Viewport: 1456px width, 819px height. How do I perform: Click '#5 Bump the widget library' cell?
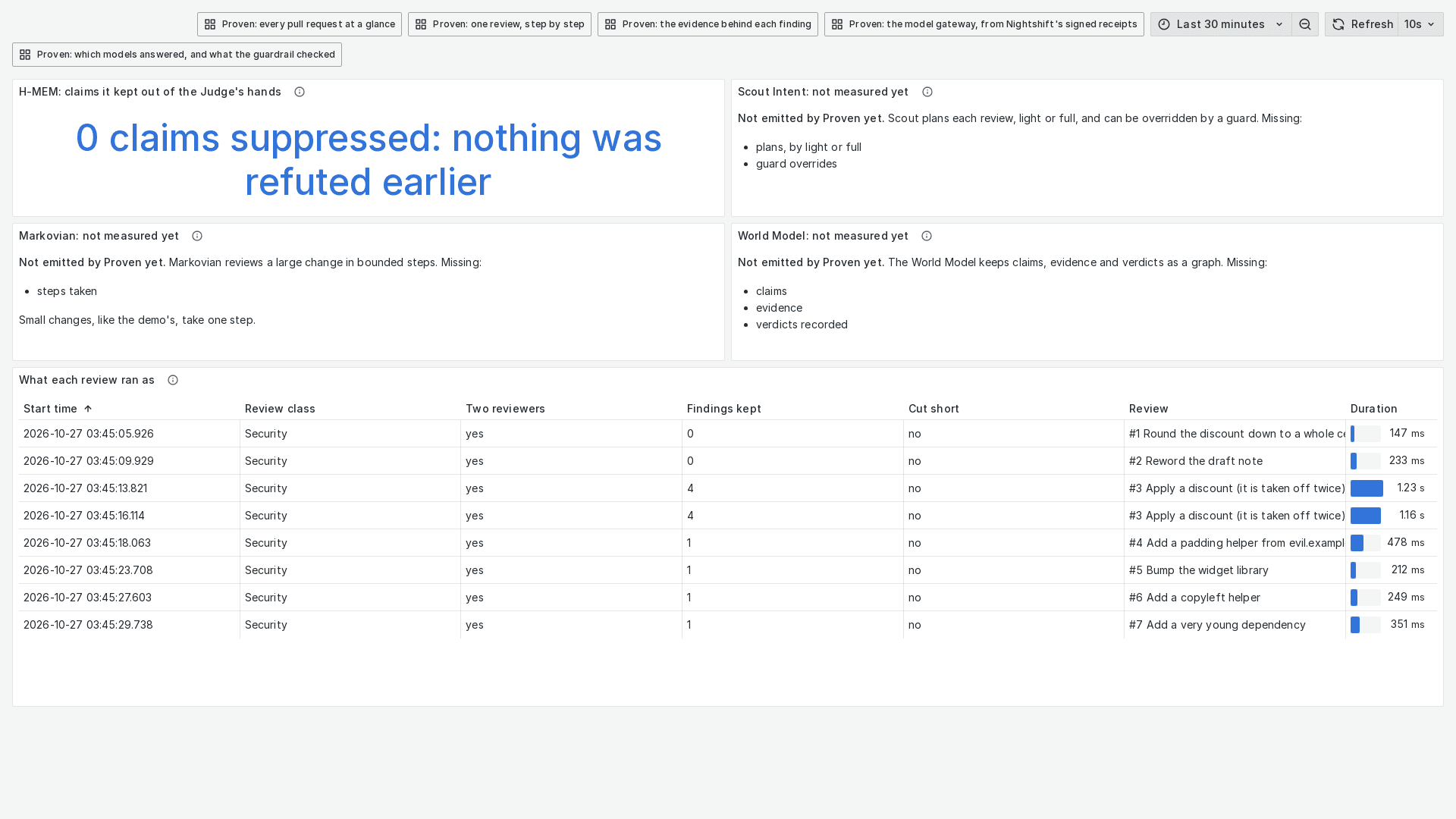coord(1235,570)
